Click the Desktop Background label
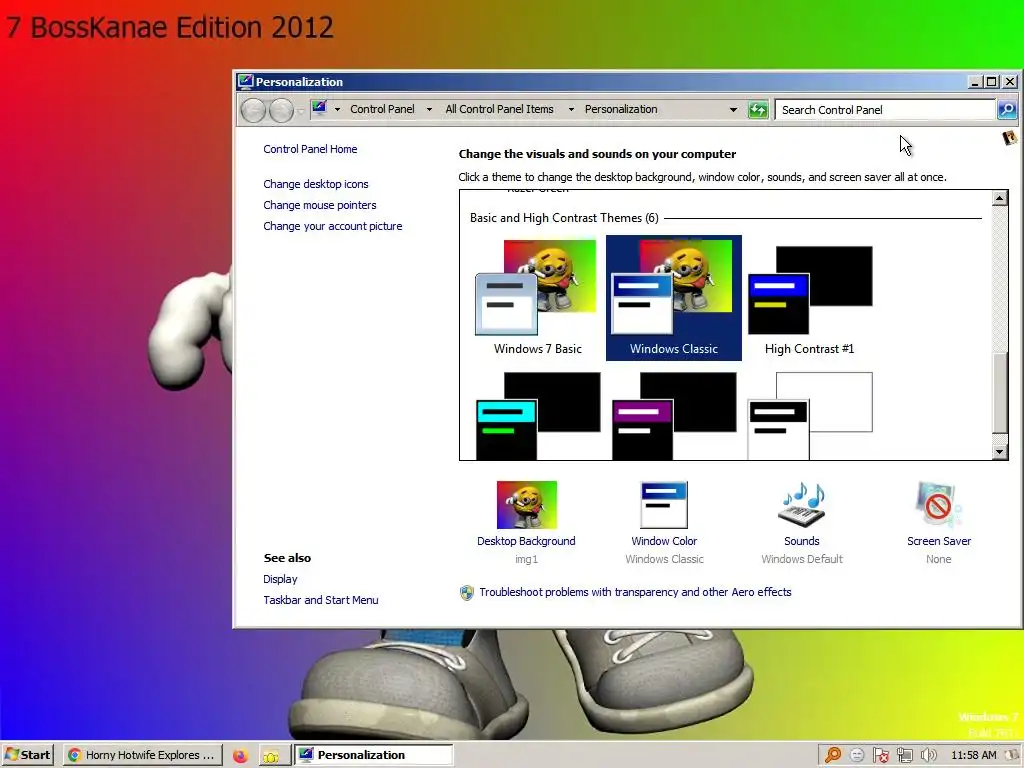Viewport: 1024px width, 768px height. tap(526, 541)
